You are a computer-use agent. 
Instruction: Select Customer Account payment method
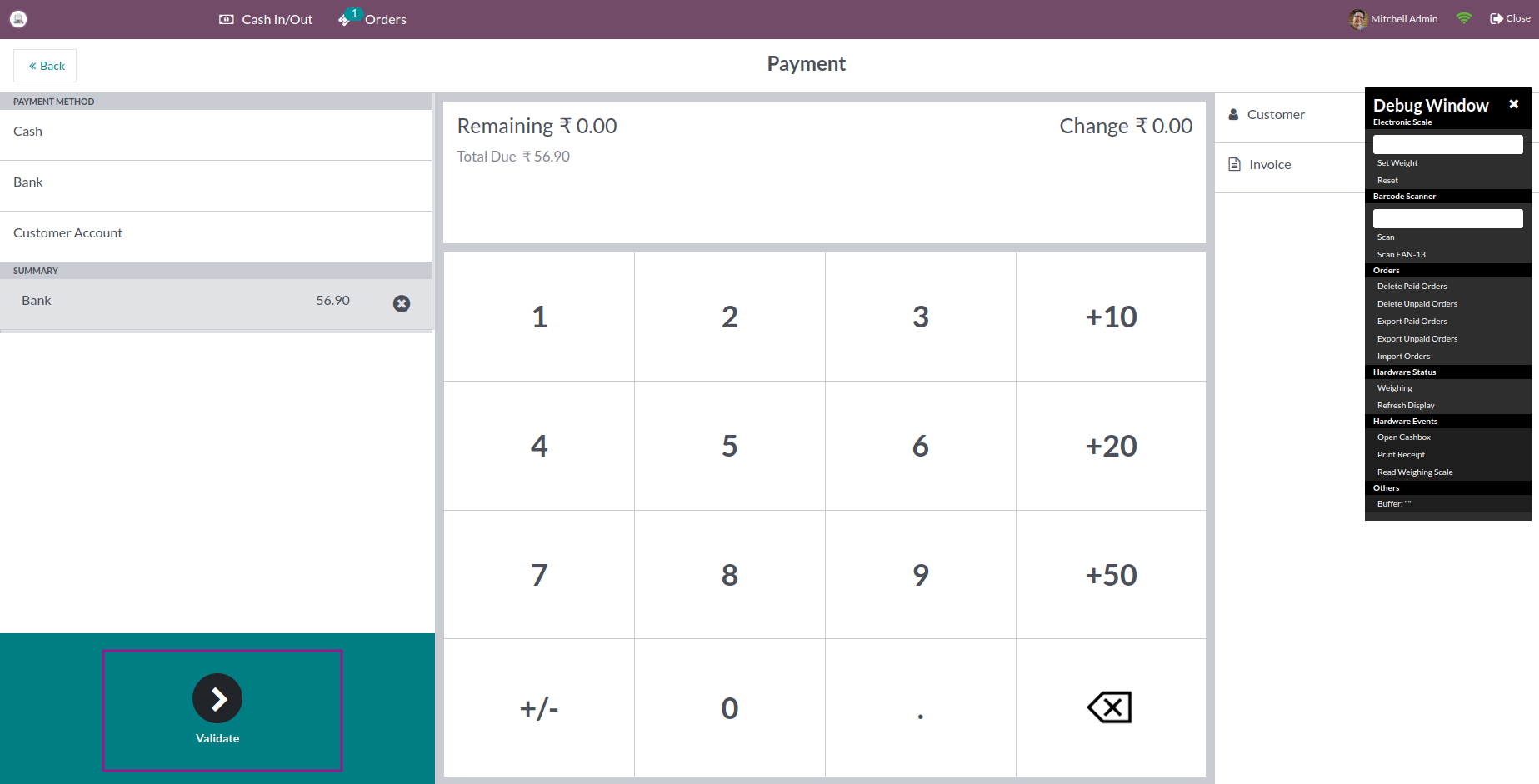(x=216, y=233)
